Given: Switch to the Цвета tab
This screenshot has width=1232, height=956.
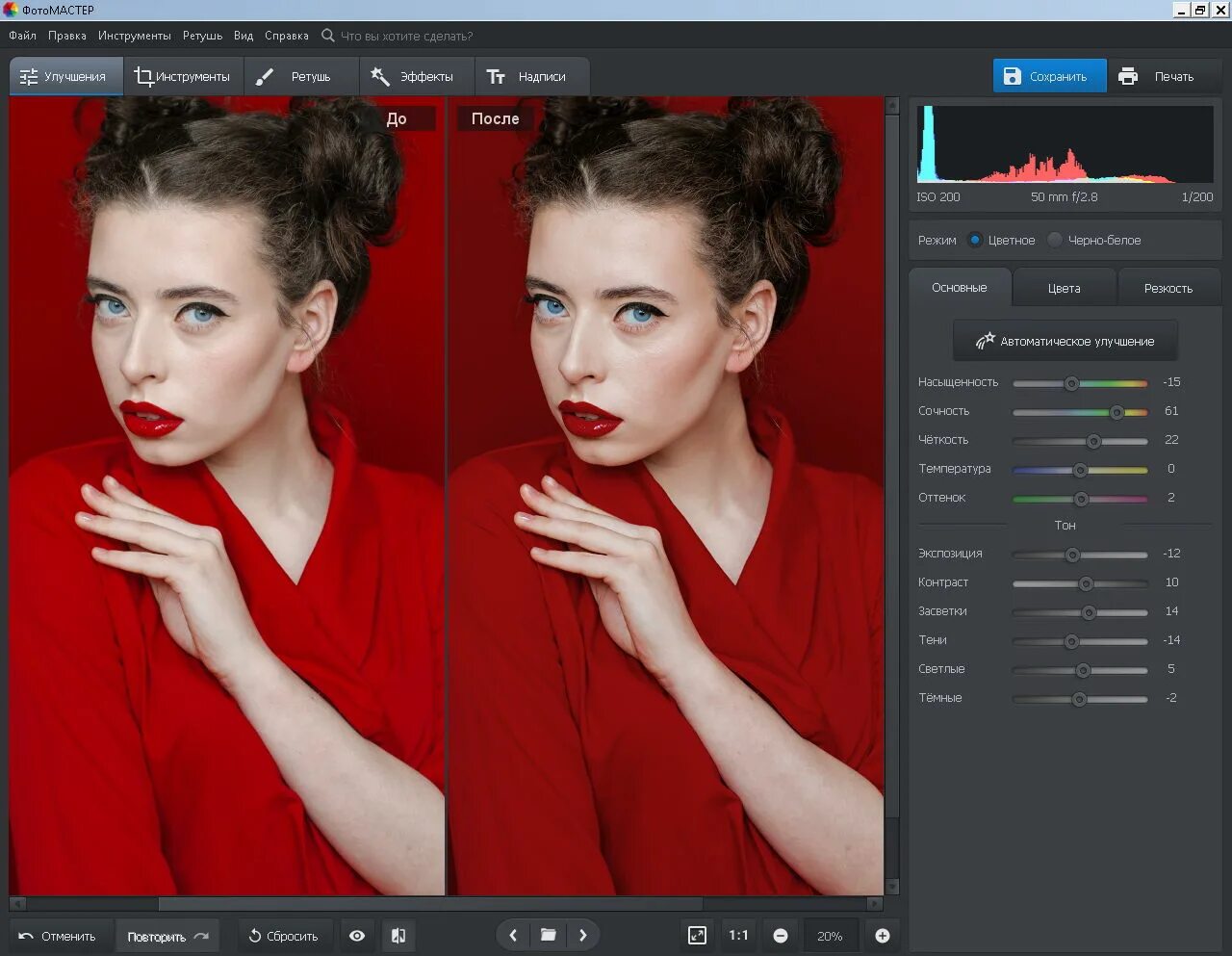Looking at the screenshot, I should (x=1064, y=288).
